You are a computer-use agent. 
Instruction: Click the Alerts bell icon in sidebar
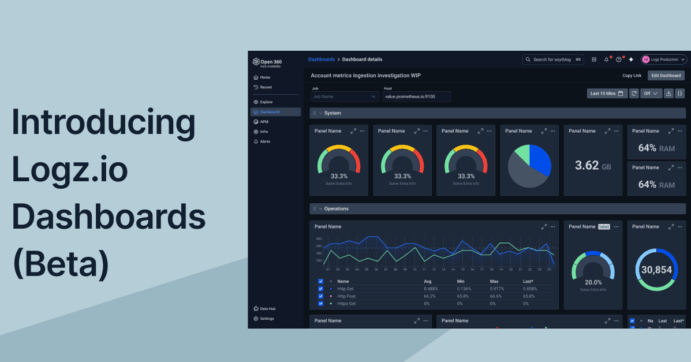[x=256, y=142]
